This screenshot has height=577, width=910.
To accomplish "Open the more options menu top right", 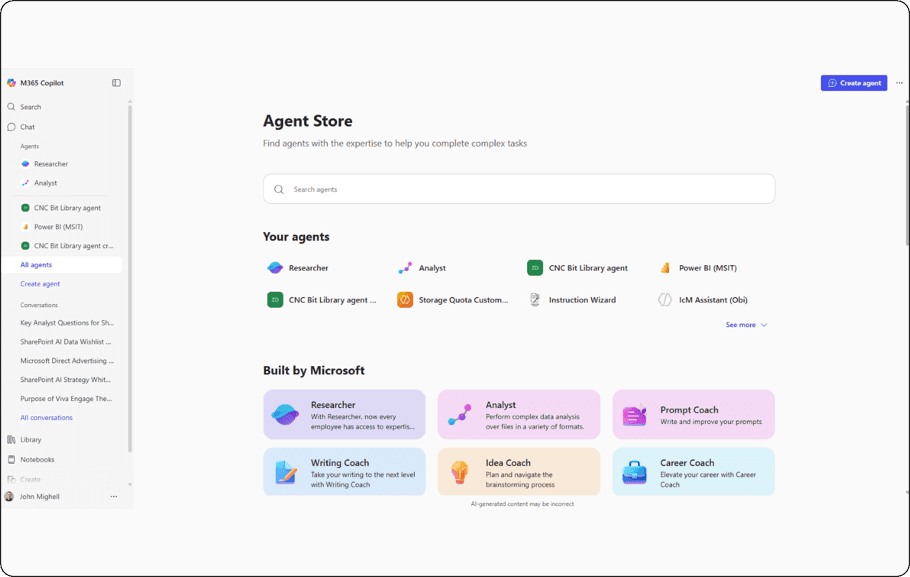I will coord(899,83).
